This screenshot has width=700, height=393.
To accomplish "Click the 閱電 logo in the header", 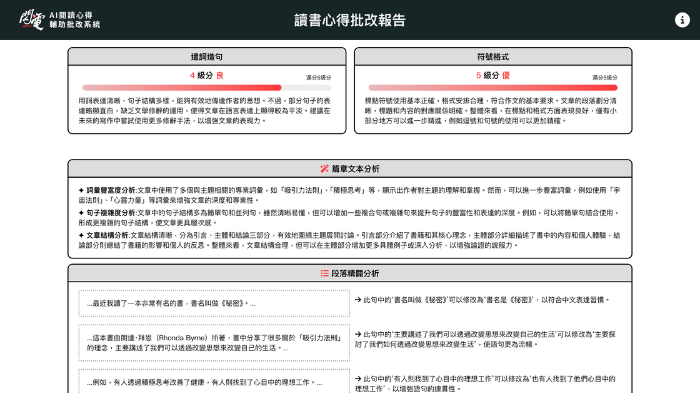I will [32, 20].
